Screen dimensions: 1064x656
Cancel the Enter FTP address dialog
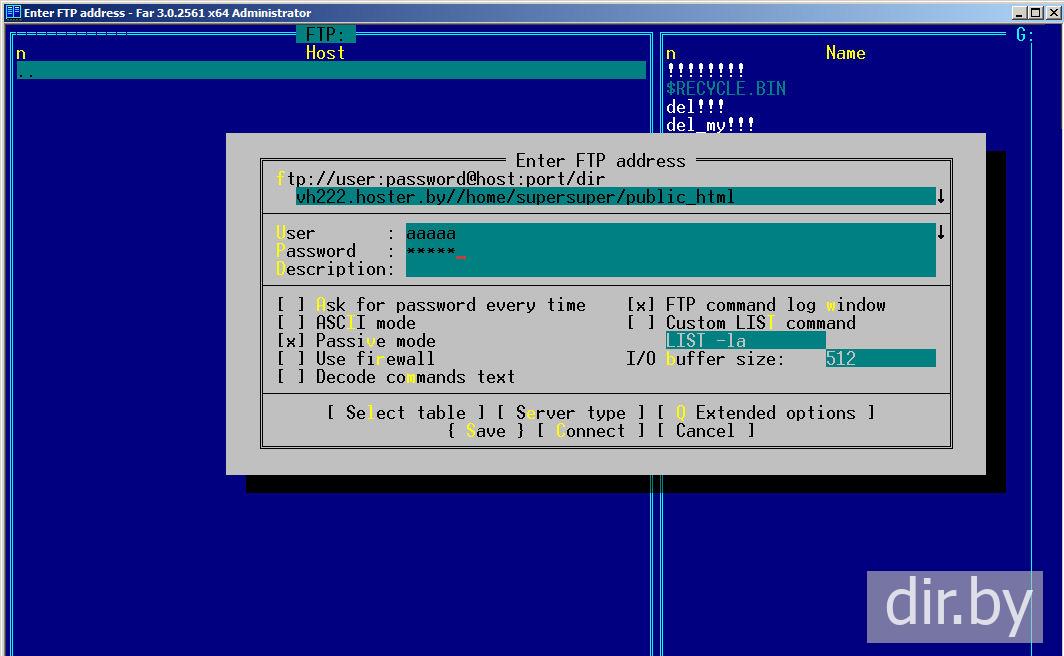pos(705,431)
